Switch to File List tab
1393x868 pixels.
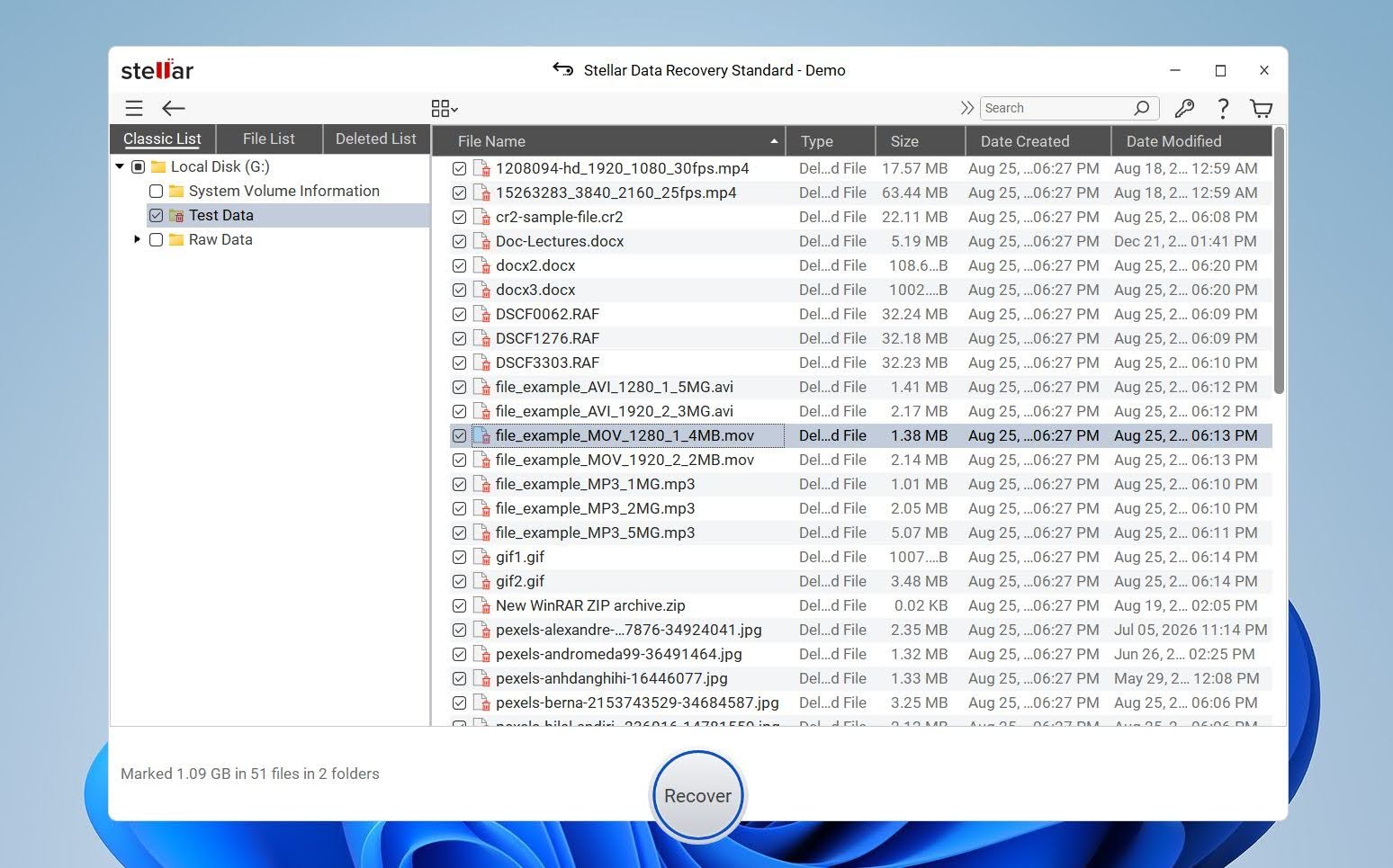tap(269, 139)
